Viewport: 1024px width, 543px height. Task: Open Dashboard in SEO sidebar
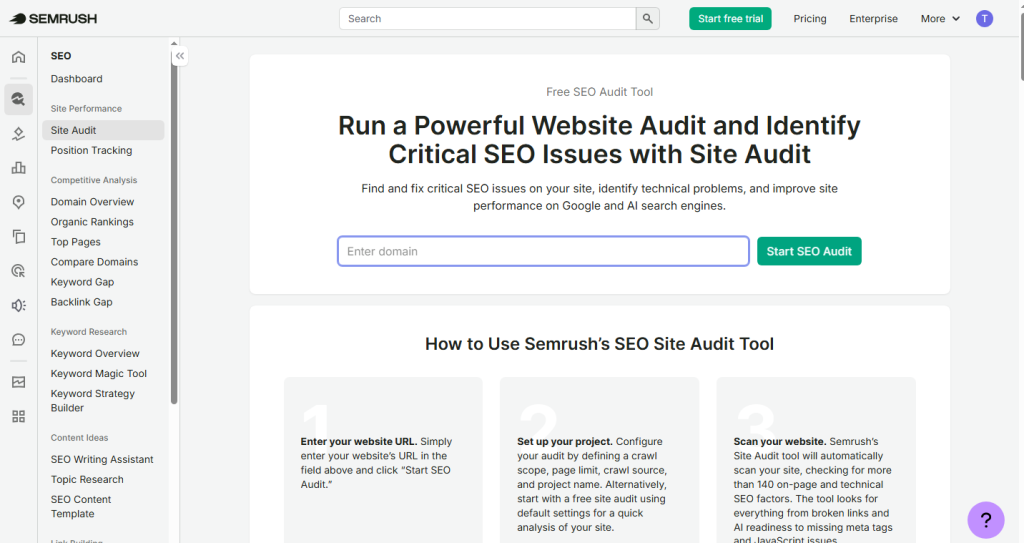point(76,79)
